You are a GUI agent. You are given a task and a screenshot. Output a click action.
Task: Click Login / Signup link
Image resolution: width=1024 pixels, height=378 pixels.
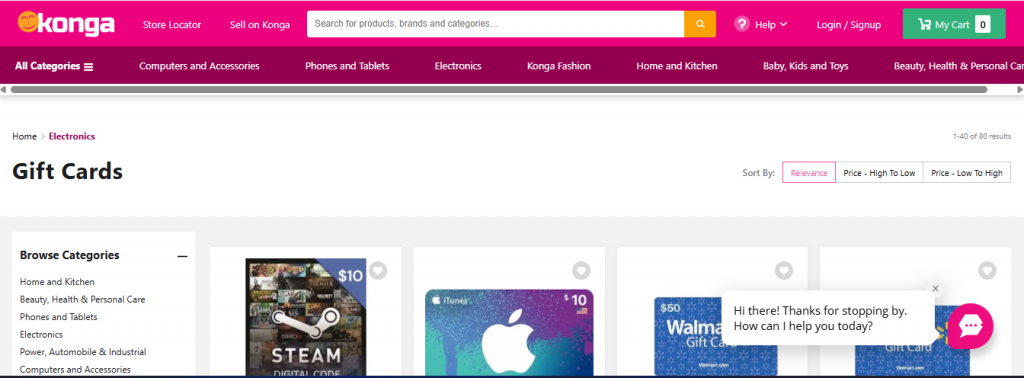coord(848,25)
